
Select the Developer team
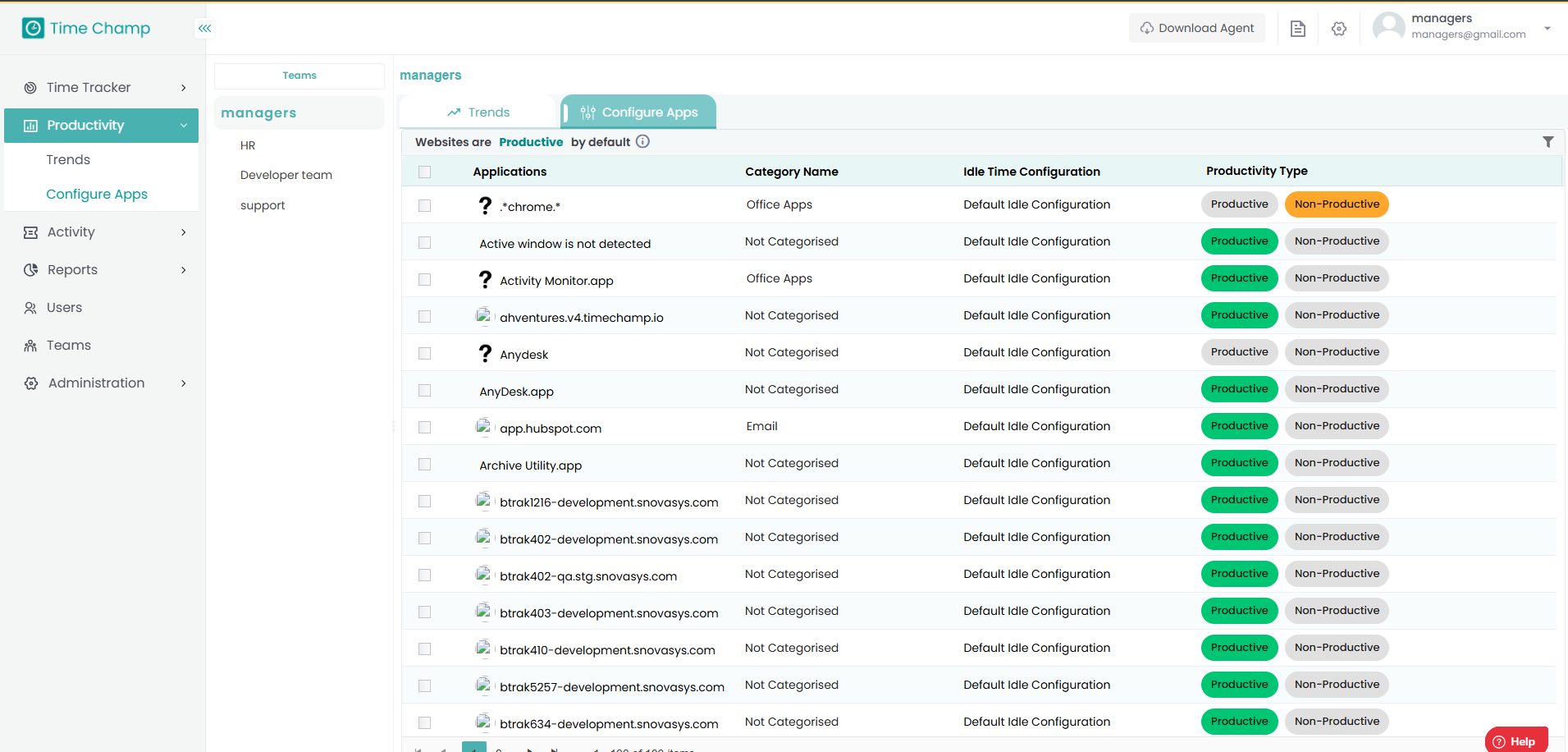point(286,175)
